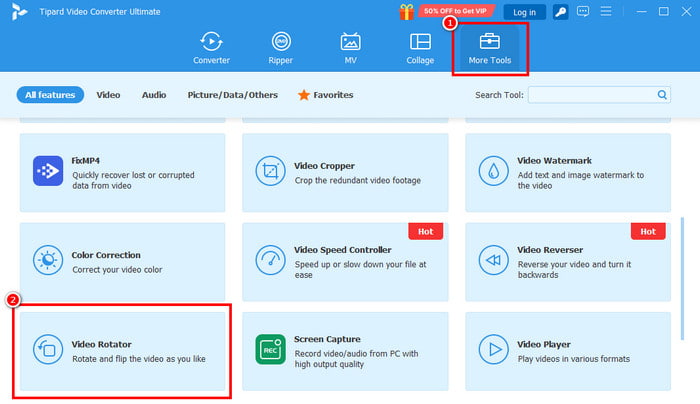Click the Search Tool label

pos(499,95)
